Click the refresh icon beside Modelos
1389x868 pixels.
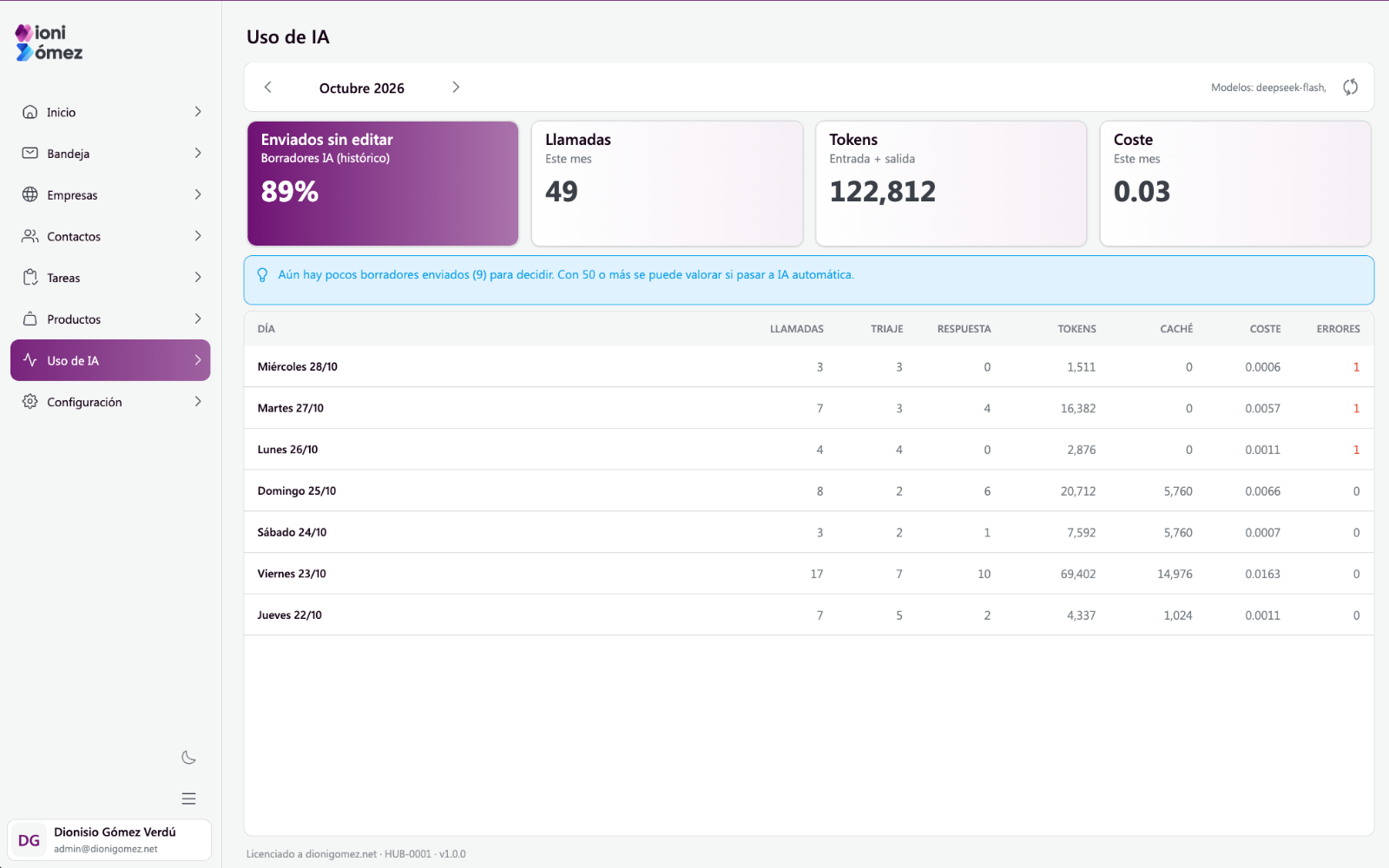point(1350,87)
